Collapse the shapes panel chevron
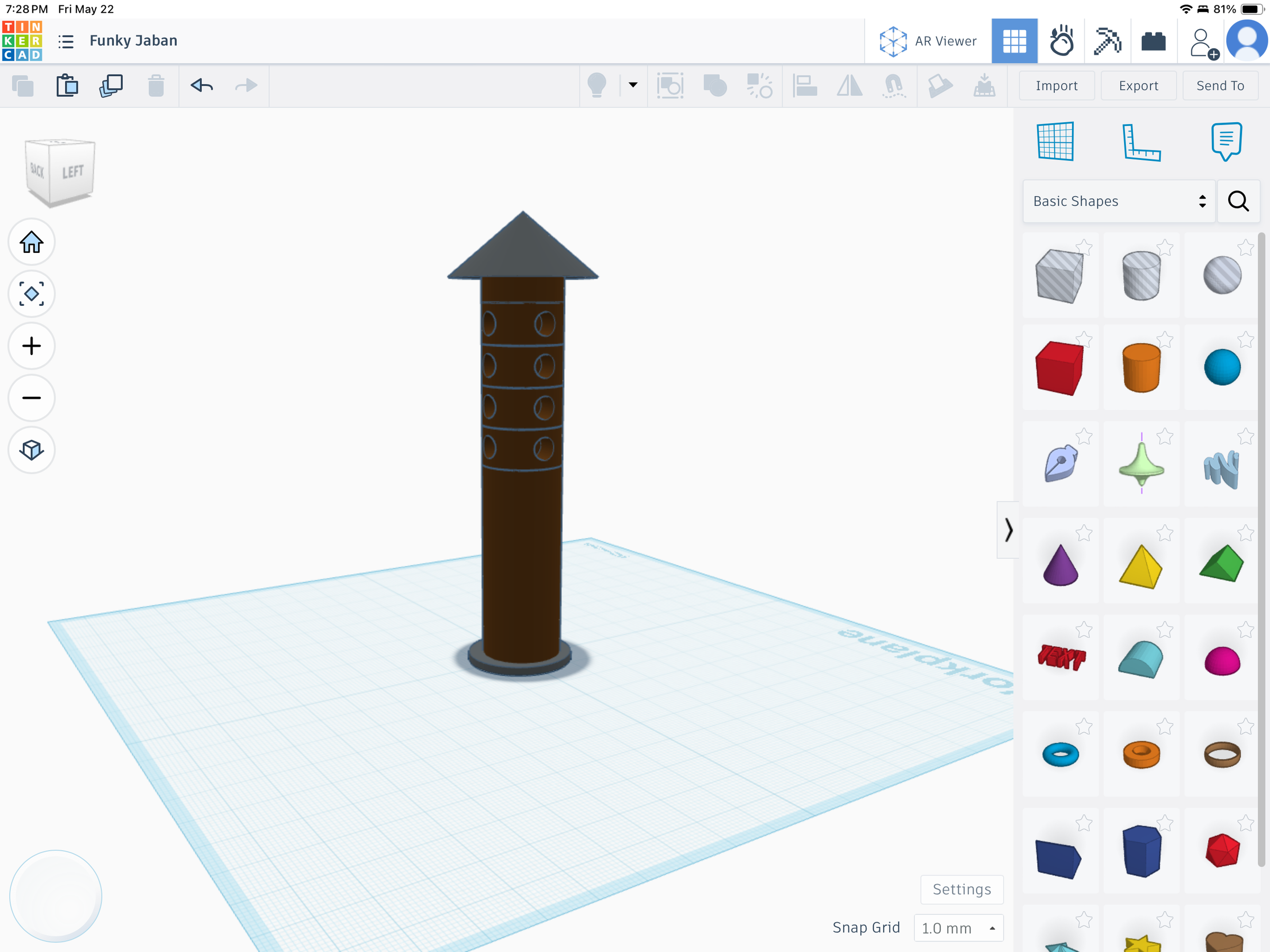1270x952 pixels. tap(1008, 530)
